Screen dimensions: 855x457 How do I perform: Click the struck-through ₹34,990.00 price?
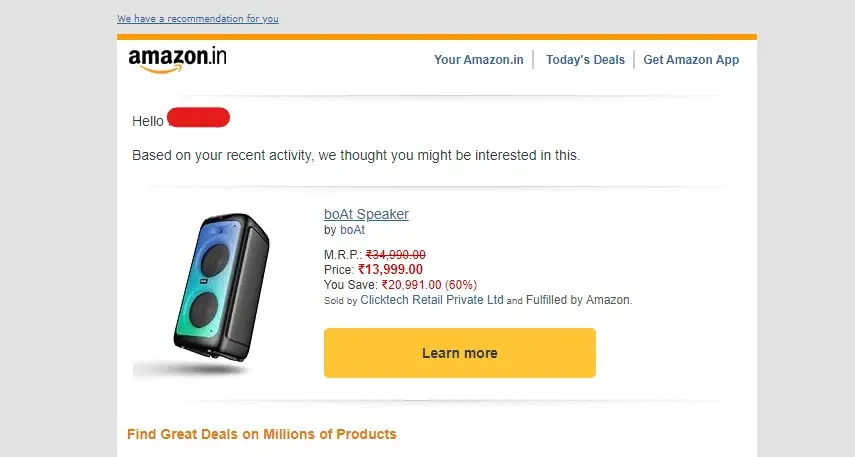pos(396,254)
